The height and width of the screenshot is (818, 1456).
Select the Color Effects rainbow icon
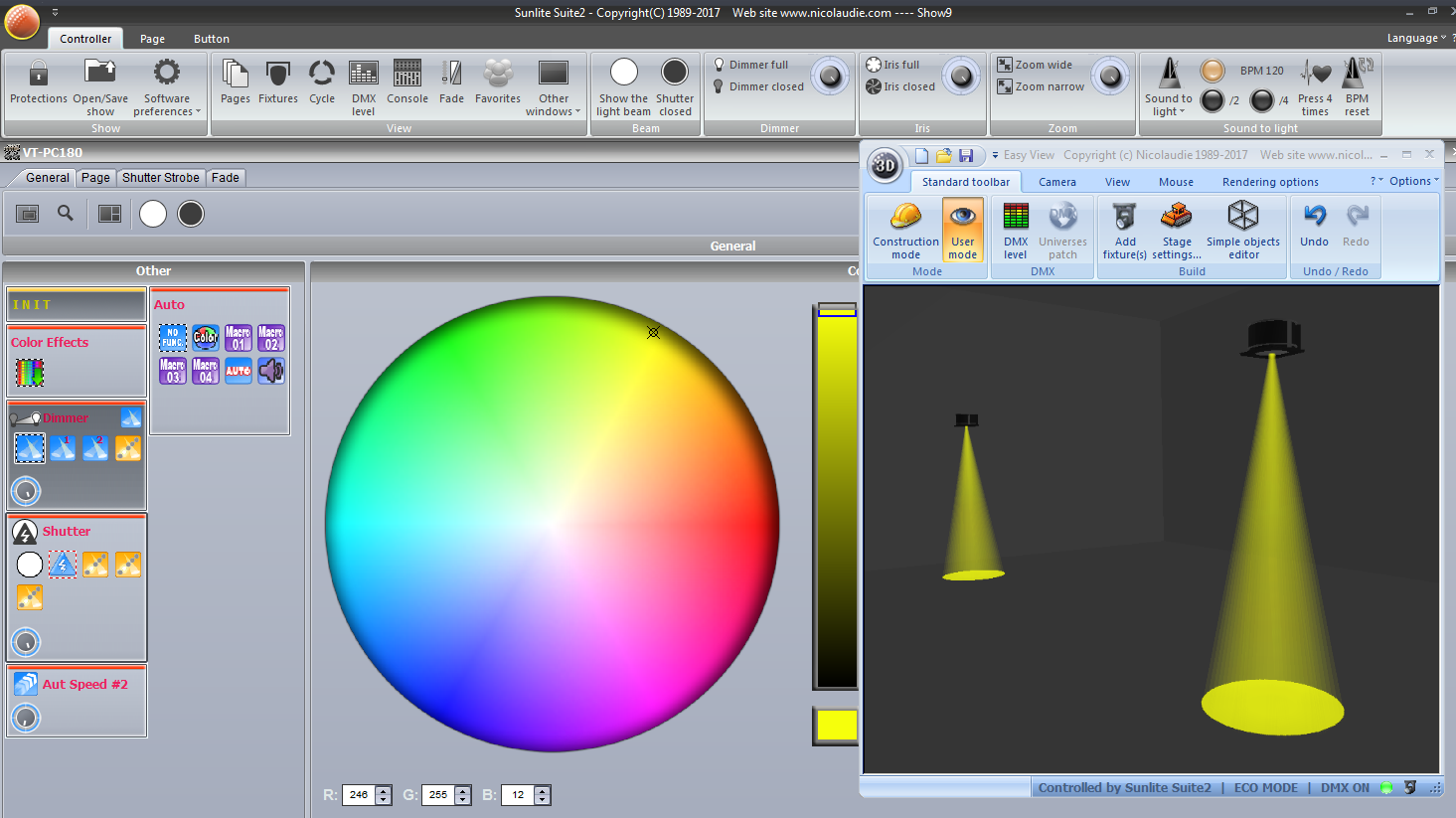pyautogui.click(x=29, y=373)
